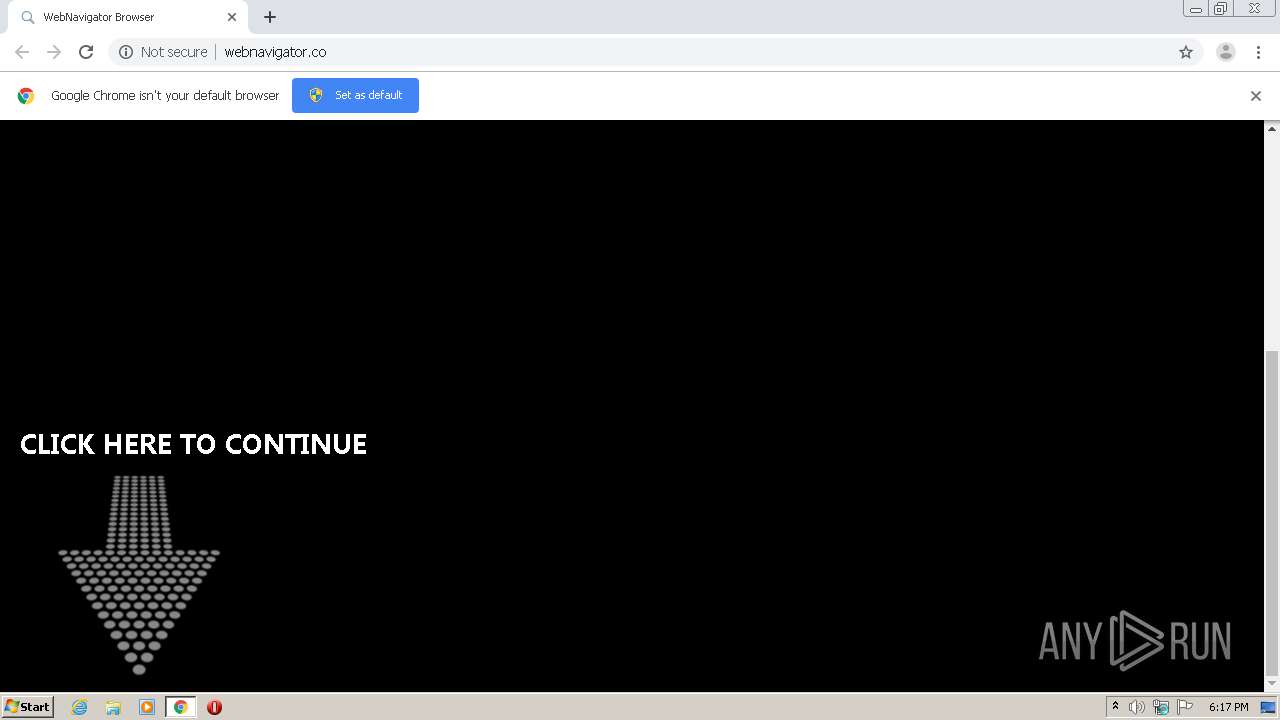Restore down the Chrome window
Screen dimensions: 1280x720
pos(1221,9)
